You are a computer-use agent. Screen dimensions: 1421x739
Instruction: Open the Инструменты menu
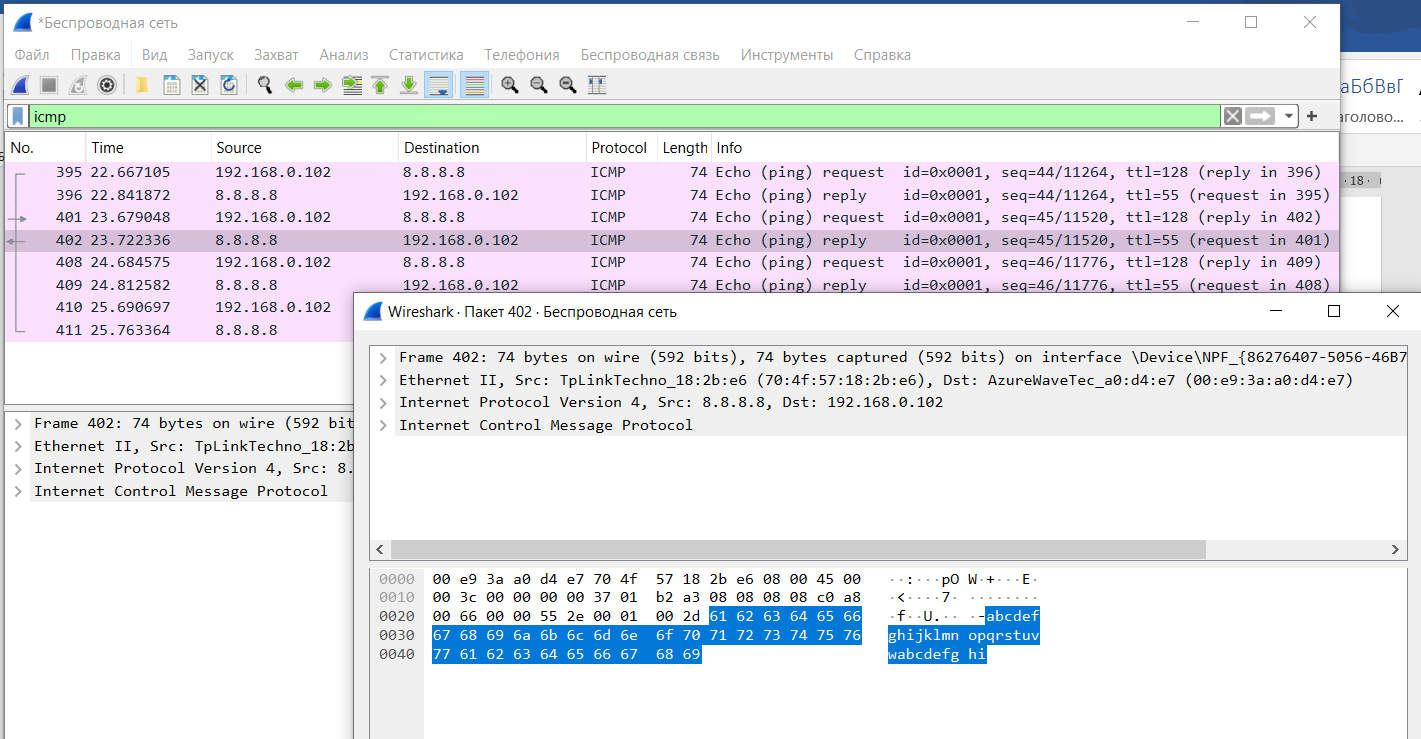coord(787,55)
